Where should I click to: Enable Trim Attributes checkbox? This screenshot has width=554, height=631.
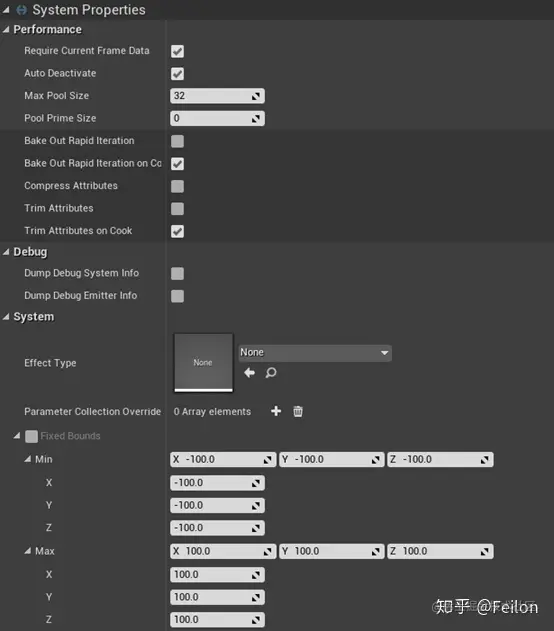pos(177,209)
